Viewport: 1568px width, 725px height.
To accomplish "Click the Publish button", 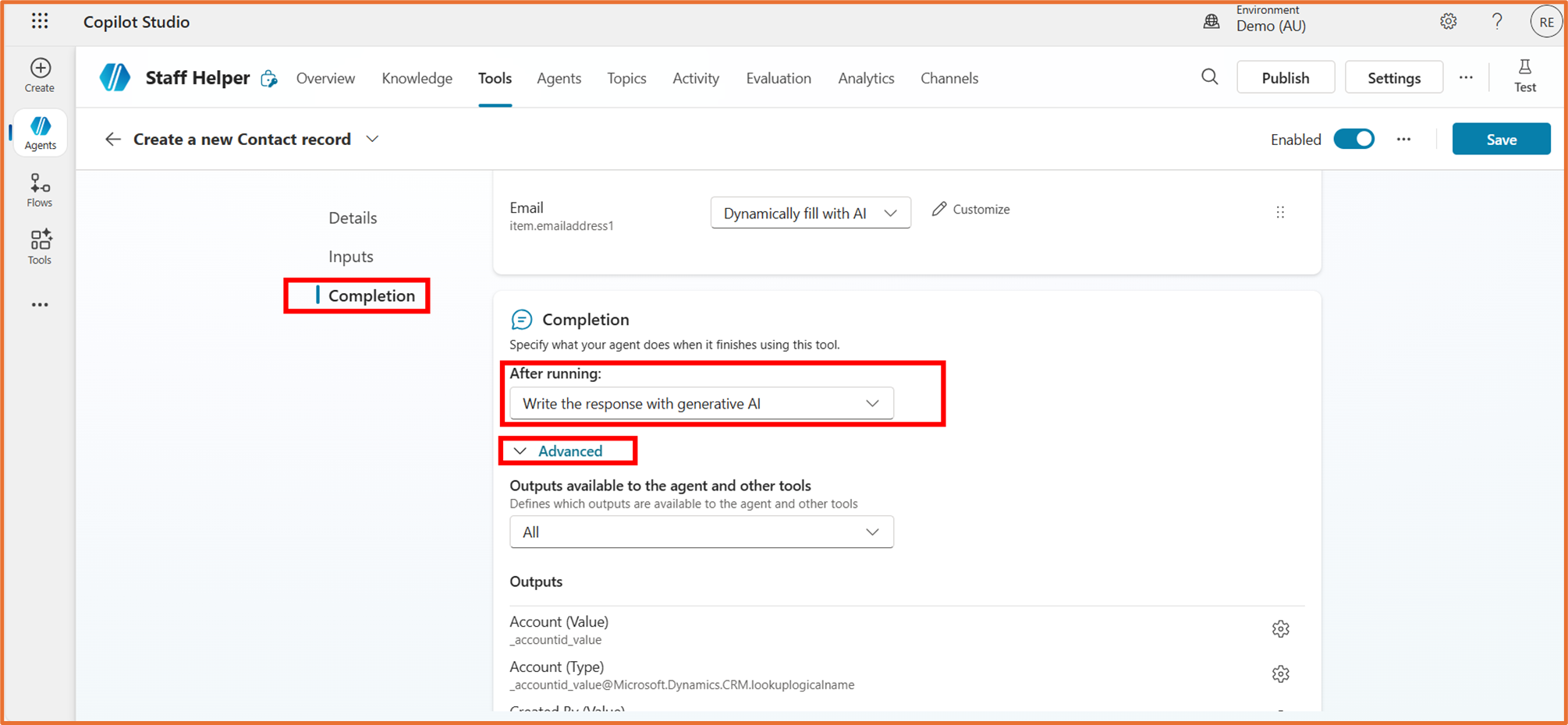I will [x=1285, y=78].
